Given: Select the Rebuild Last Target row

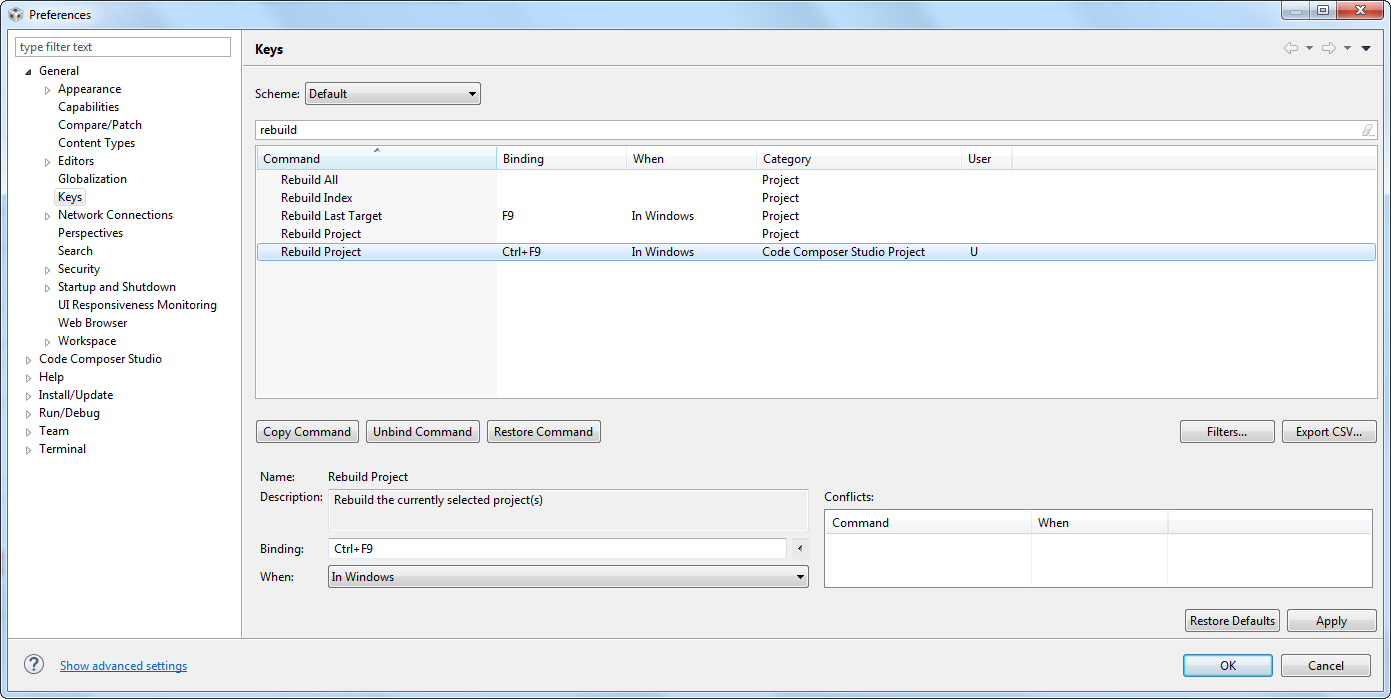Looking at the screenshot, I should point(816,216).
